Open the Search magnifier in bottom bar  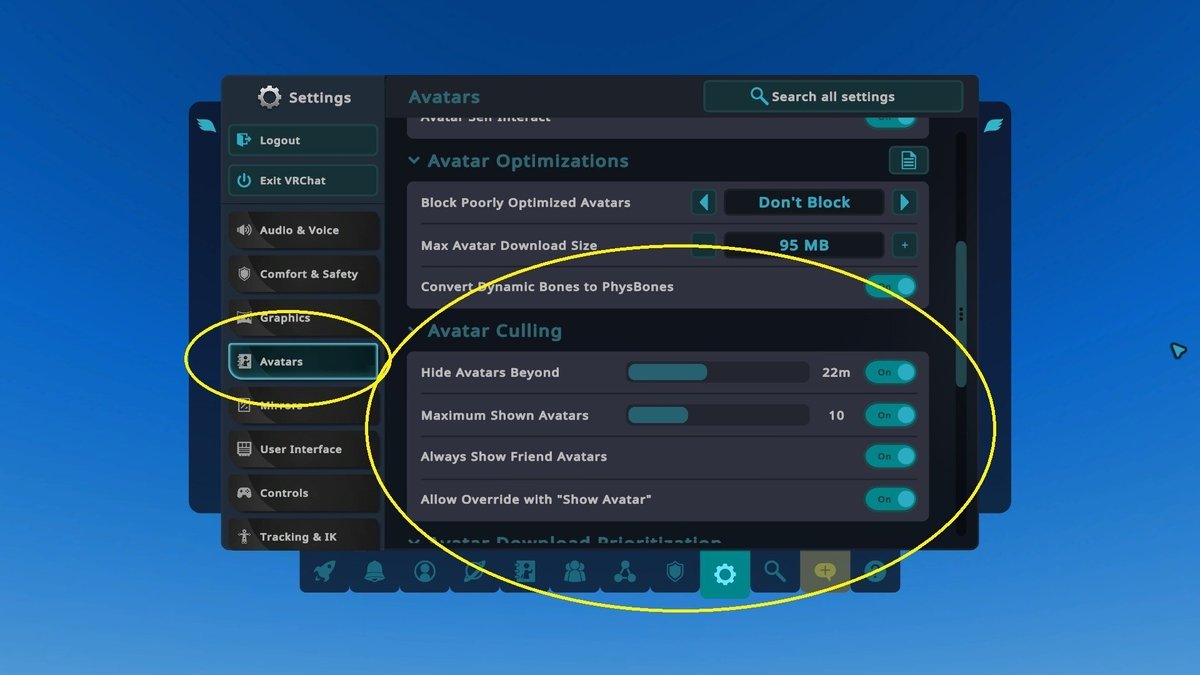point(775,572)
